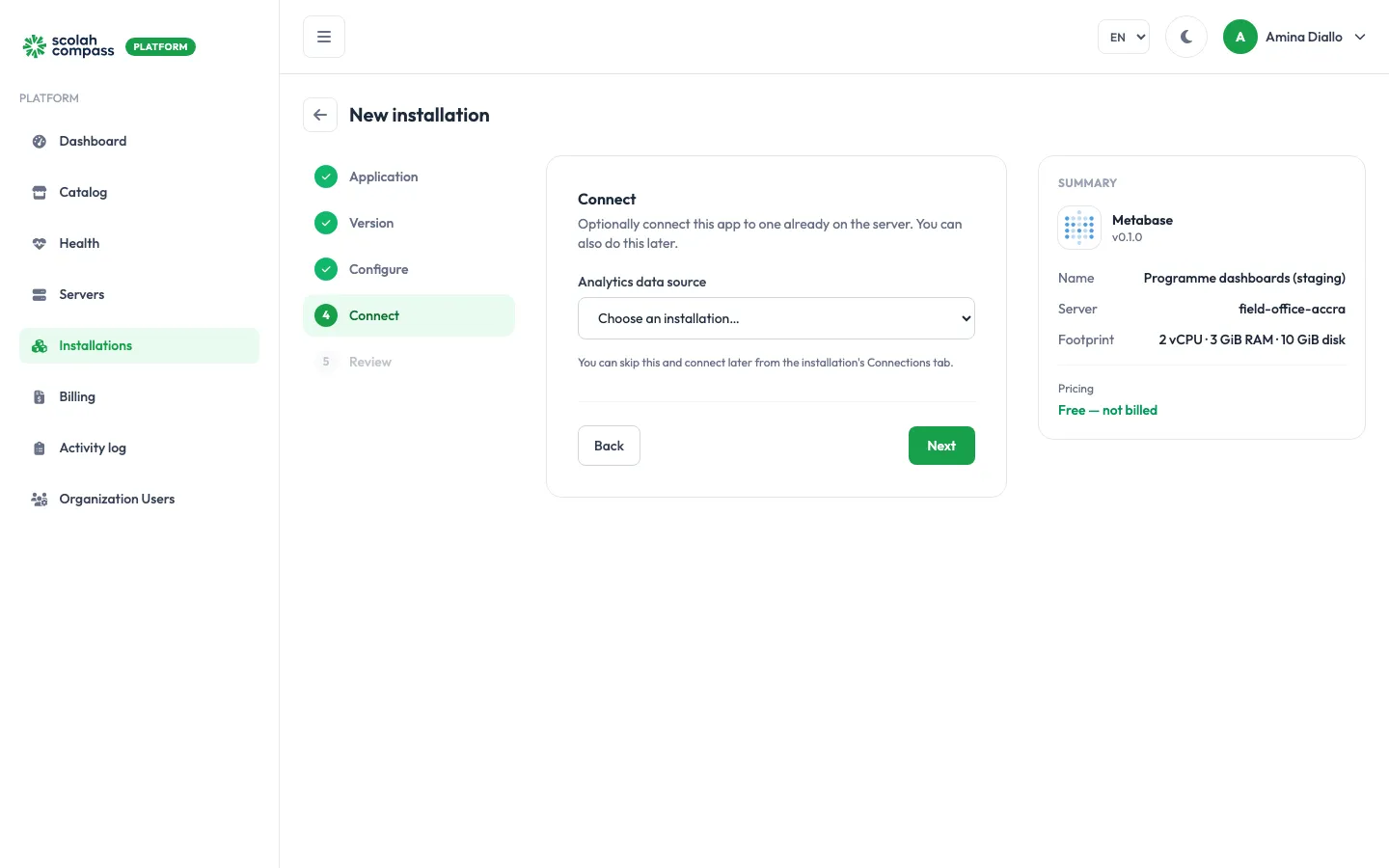Open the EN language dropdown

click(1124, 37)
